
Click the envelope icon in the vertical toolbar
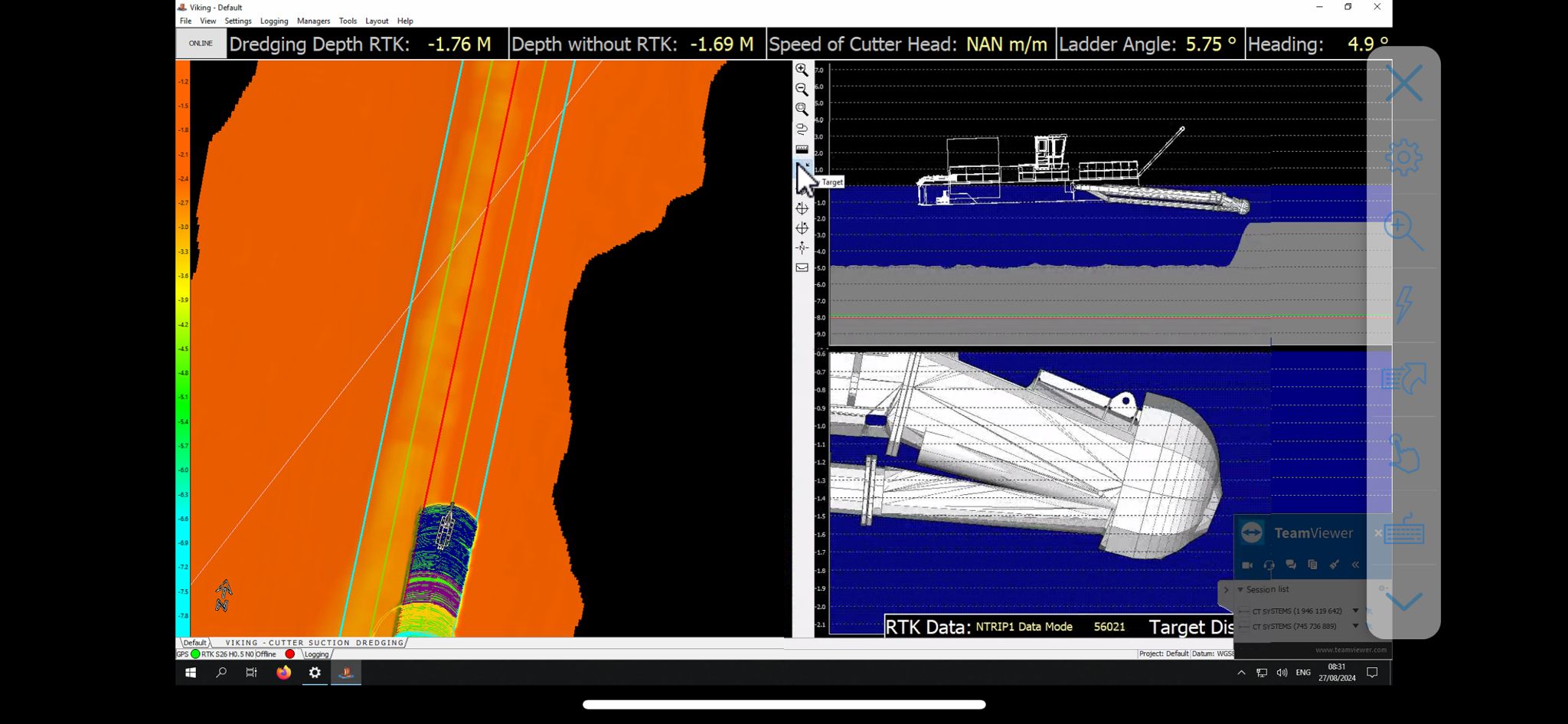click(802, 267)
